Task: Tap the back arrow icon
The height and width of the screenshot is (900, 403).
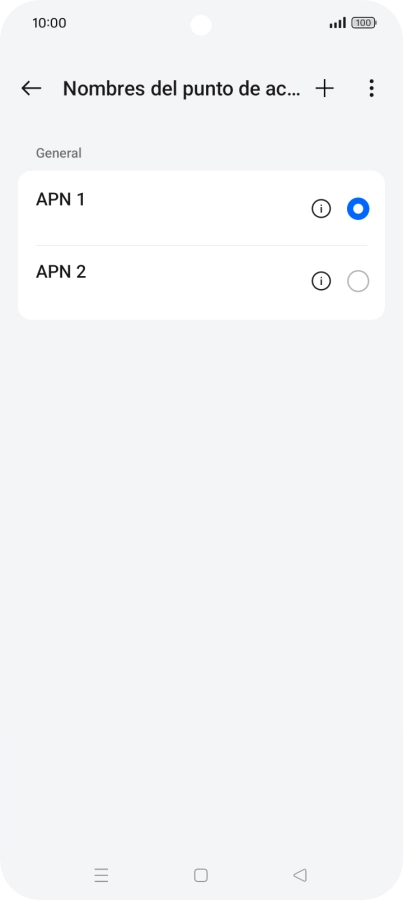Action: 31,88
